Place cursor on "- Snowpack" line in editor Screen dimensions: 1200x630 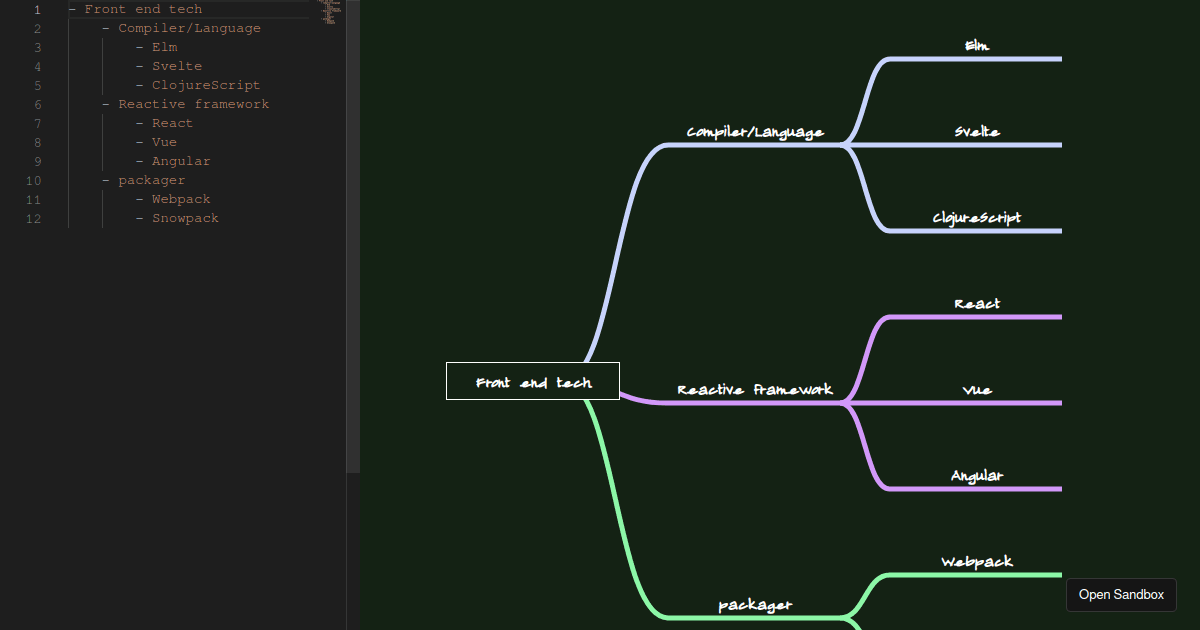(x=185, y=218)
